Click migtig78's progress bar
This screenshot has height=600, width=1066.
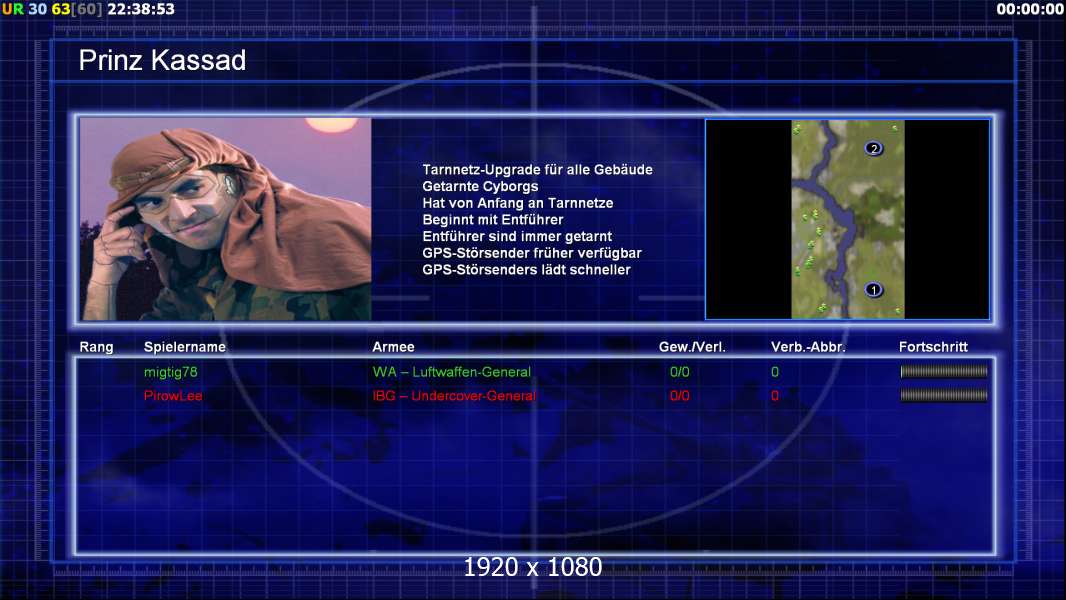coord(944,371)
